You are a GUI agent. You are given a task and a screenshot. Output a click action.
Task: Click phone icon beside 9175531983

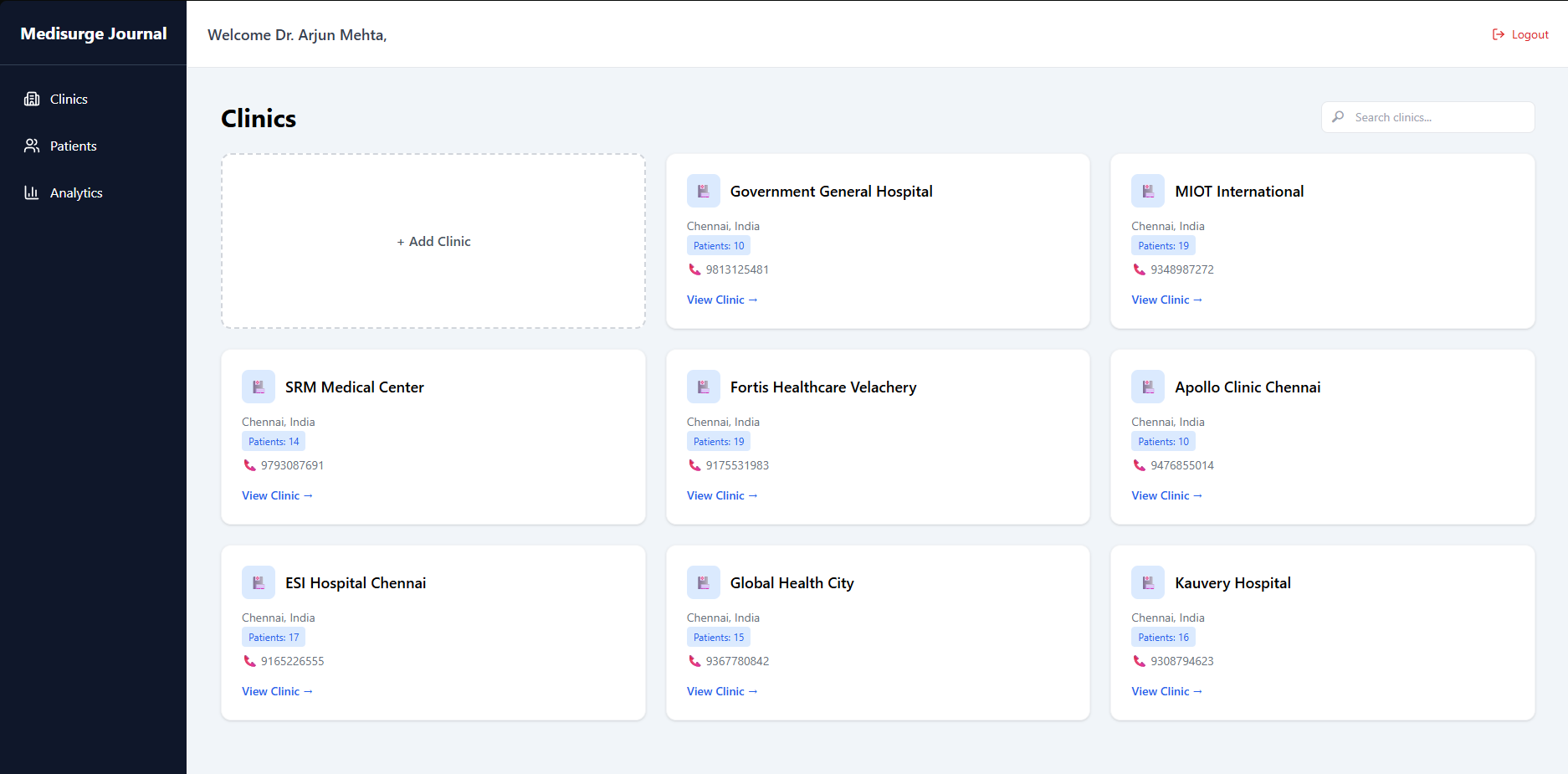[694, 465]
